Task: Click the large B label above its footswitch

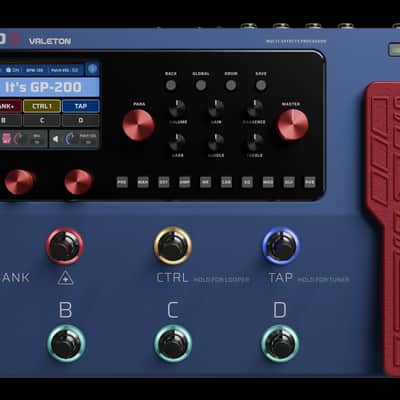Action: 65,310
